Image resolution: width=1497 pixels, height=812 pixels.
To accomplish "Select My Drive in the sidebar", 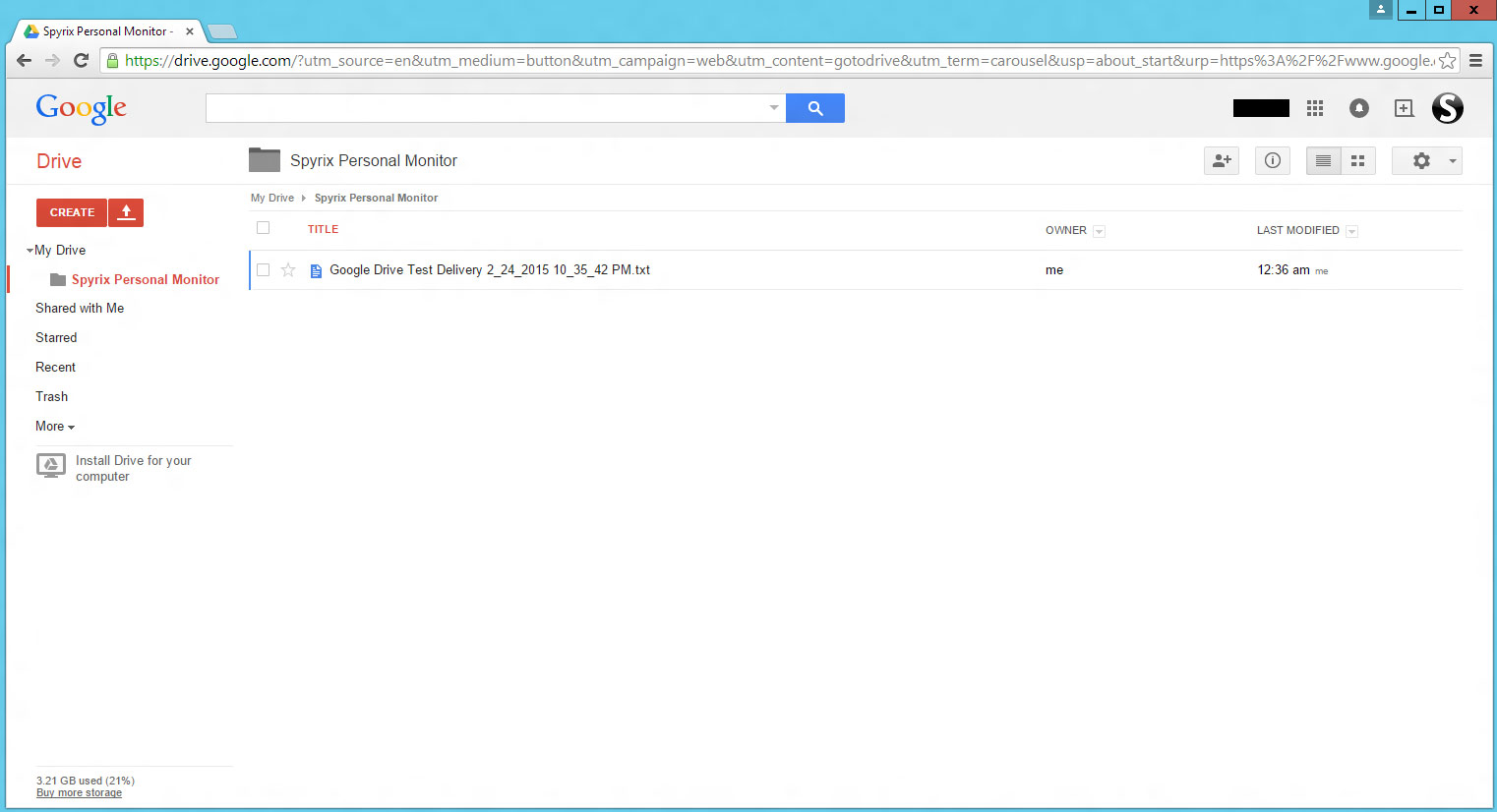I will 60,251.
